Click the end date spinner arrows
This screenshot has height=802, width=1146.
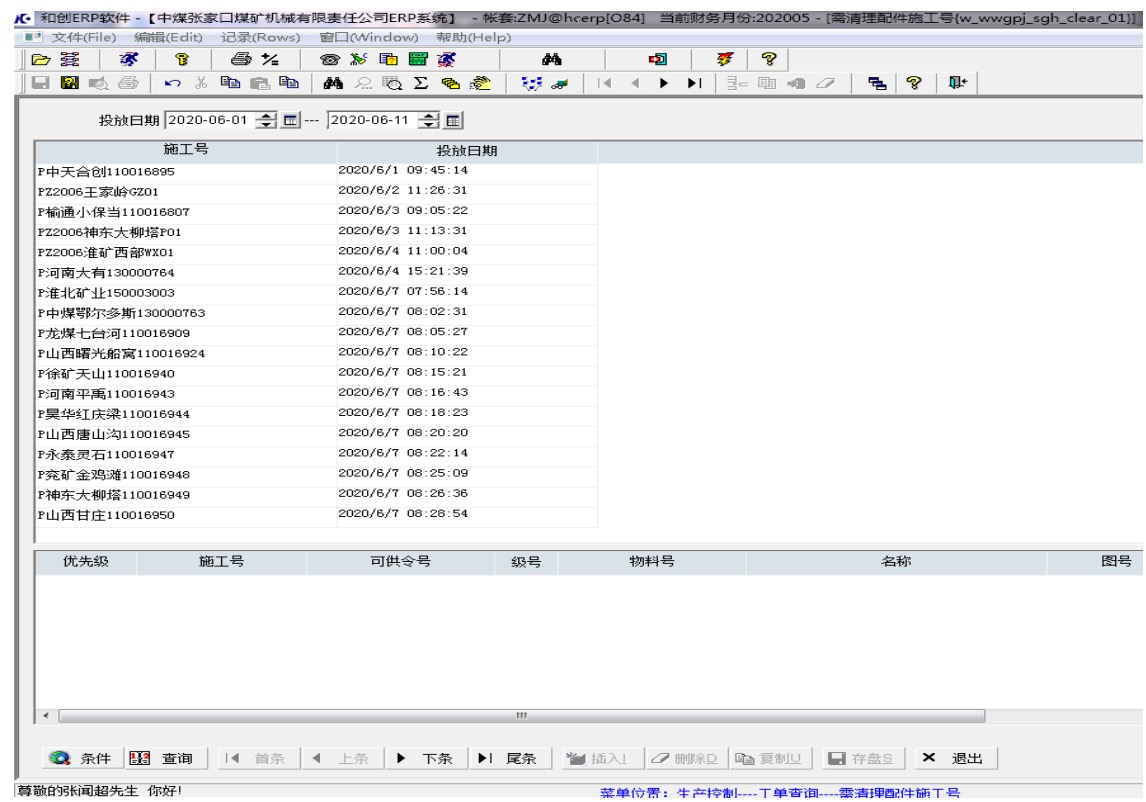point(430,121)
